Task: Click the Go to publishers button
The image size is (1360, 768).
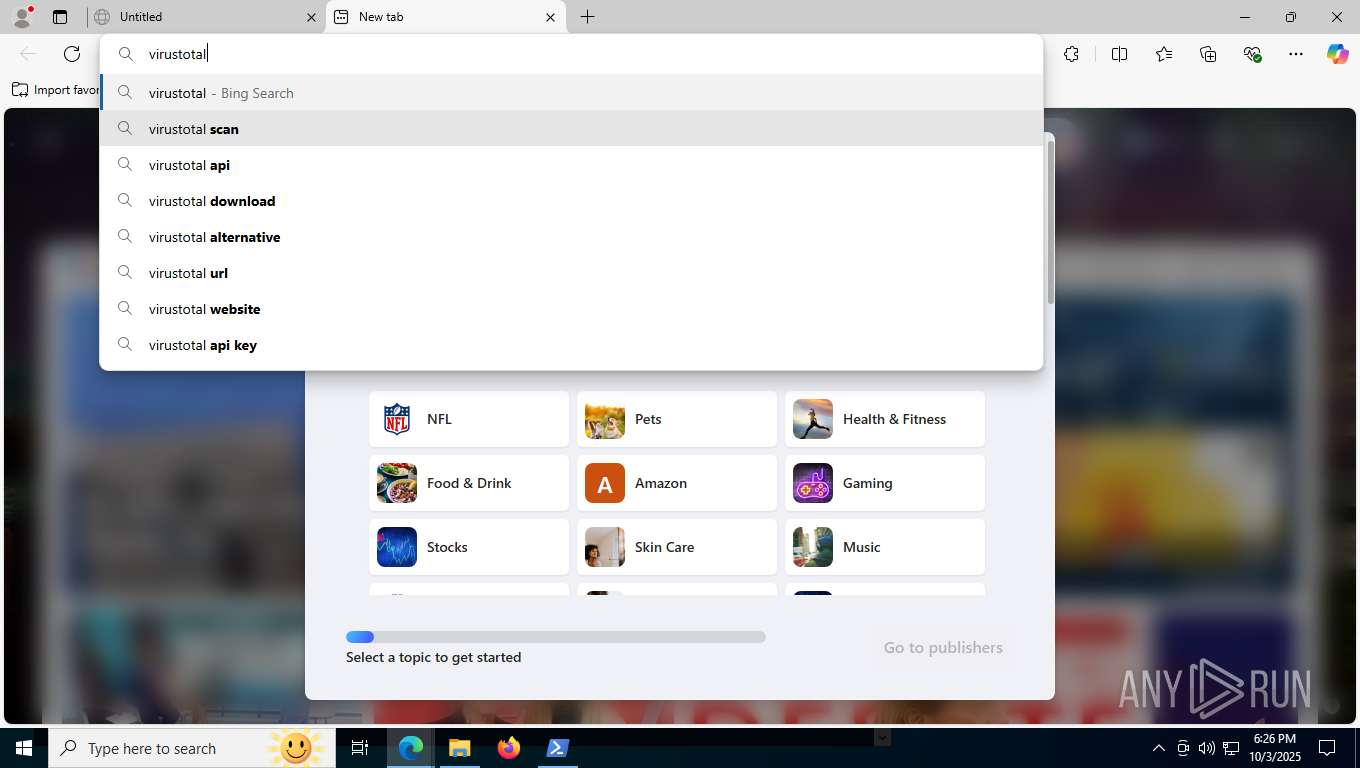Action: pyautogui.click(x=943, y=648)
